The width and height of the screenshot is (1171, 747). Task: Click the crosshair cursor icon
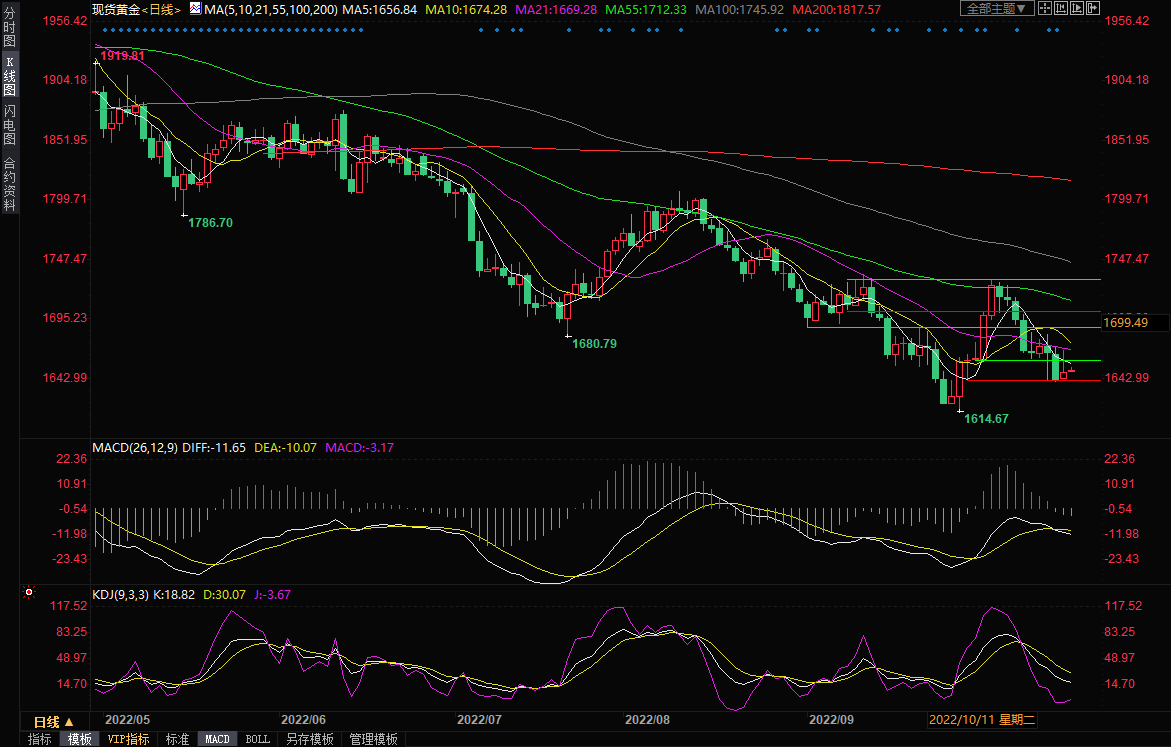coord(1047,8)
